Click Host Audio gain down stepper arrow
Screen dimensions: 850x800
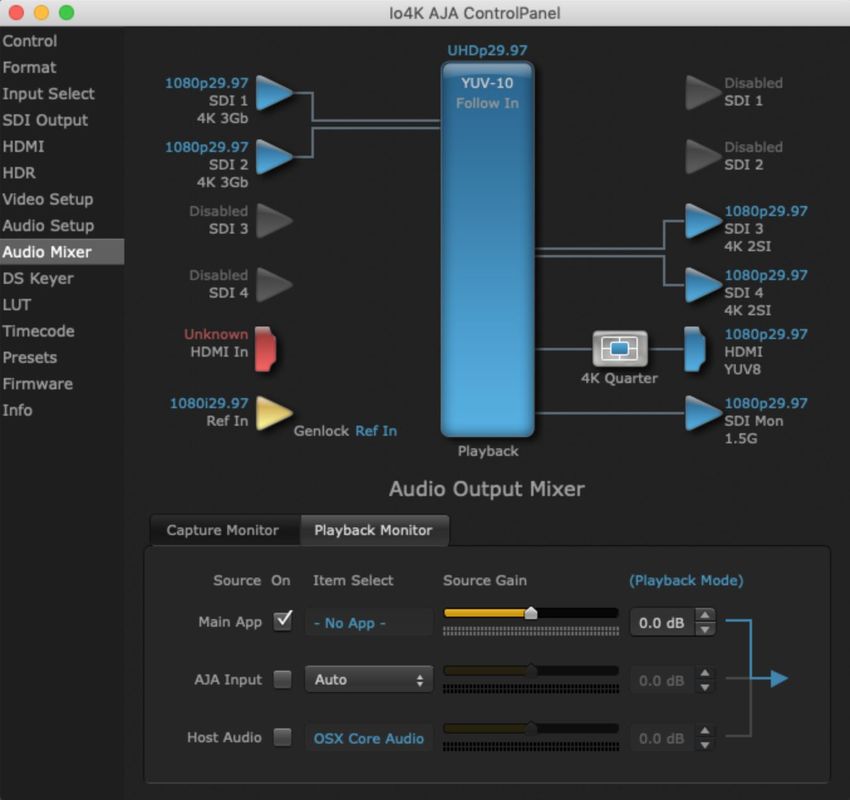point(705,745)
